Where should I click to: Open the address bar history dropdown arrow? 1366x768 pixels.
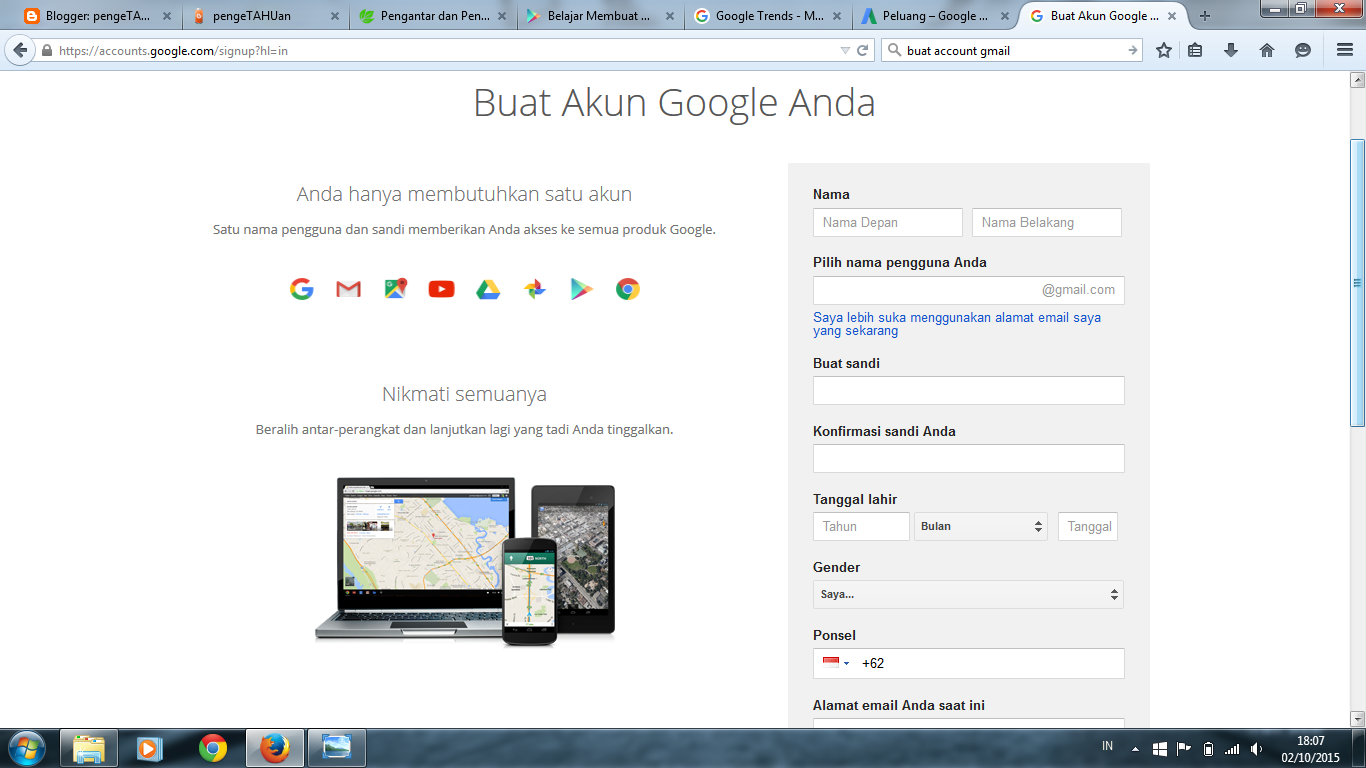(845, 50)
